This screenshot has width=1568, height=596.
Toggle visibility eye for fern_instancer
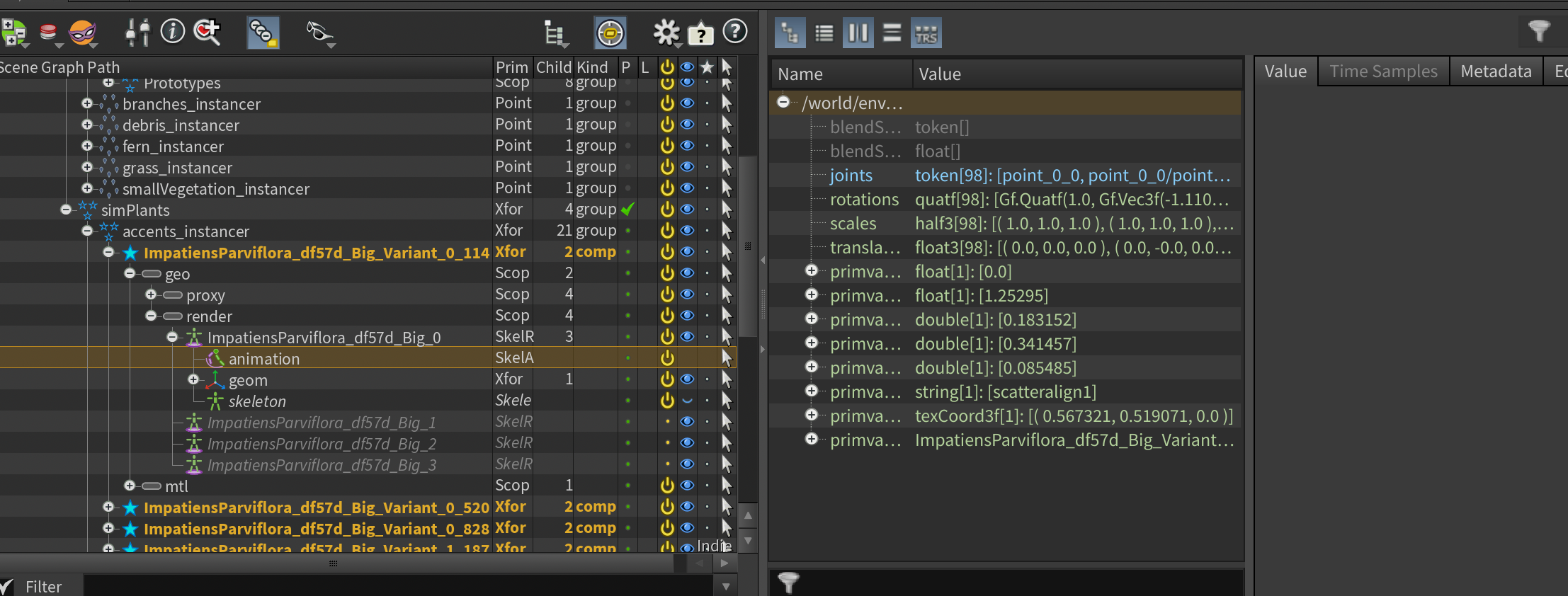click(x=687, y=146)
